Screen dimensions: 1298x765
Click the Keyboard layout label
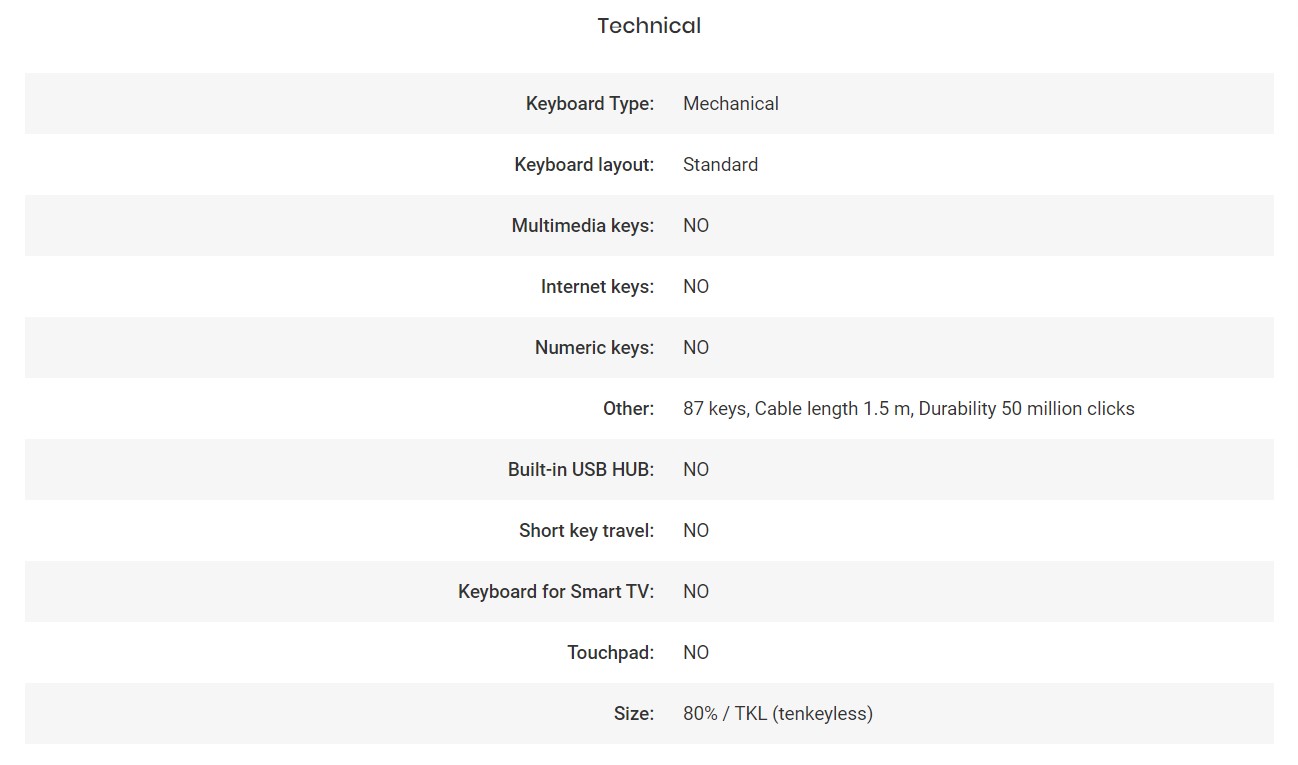584,165
